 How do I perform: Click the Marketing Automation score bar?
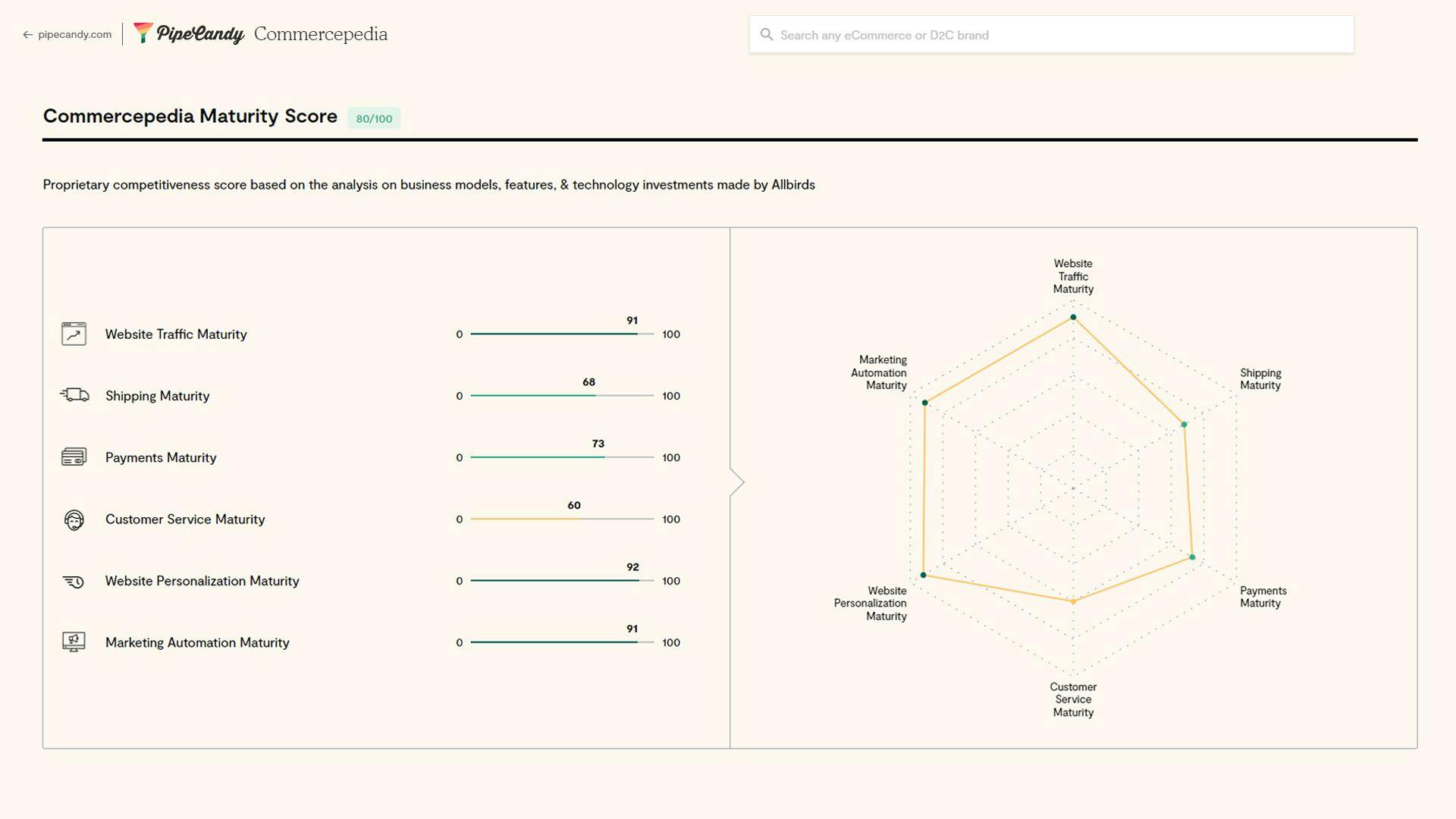[562, 642]
